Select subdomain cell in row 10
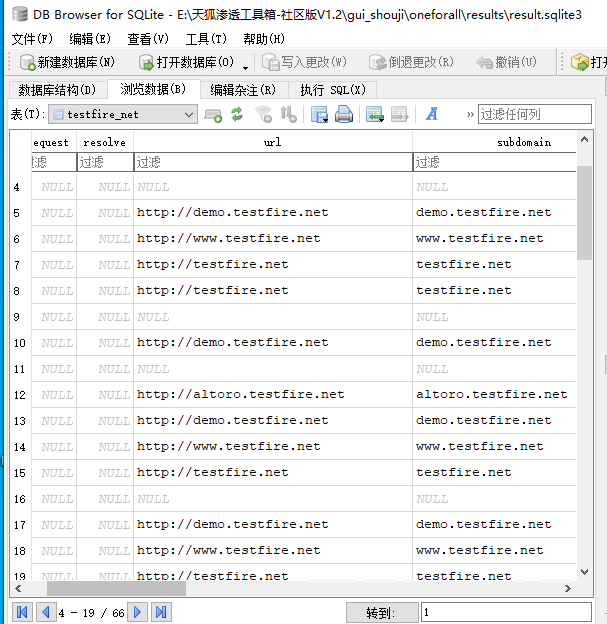The height and width of the screenshot is (624, 607). pyautogui.click(x=494, y=343)
